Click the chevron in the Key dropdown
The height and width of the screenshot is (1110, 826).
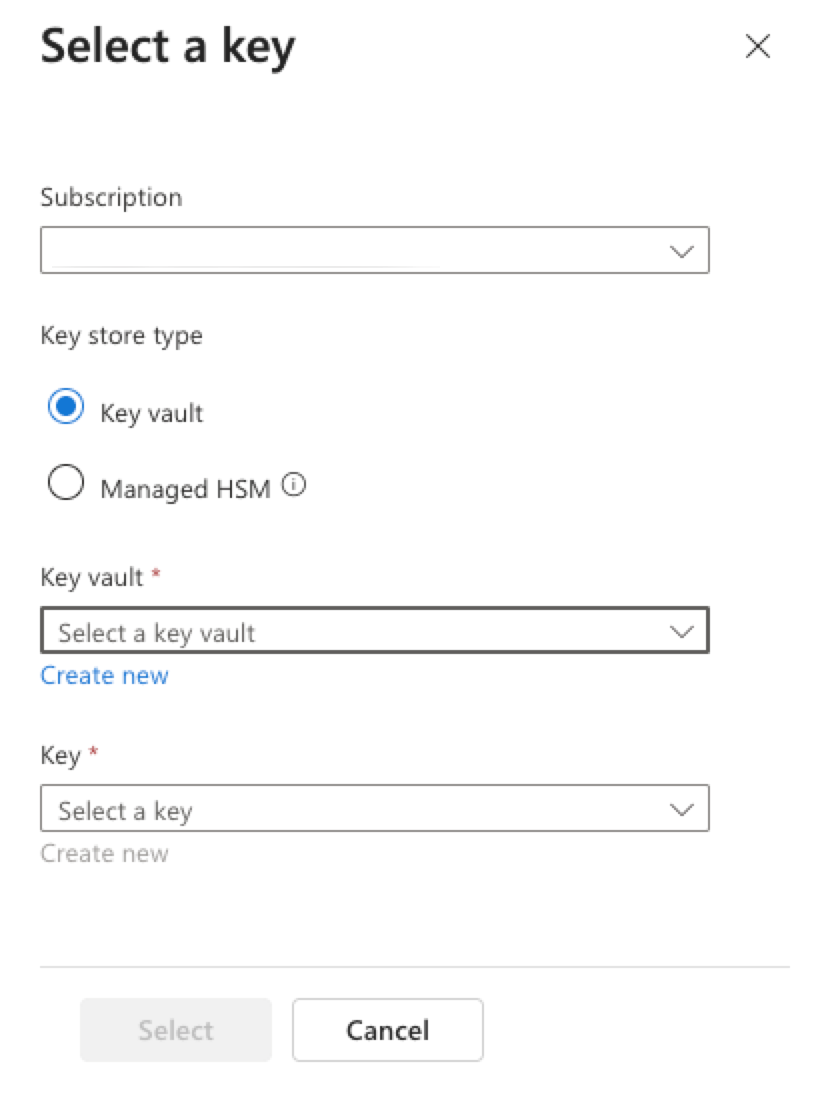pos(681,809)
